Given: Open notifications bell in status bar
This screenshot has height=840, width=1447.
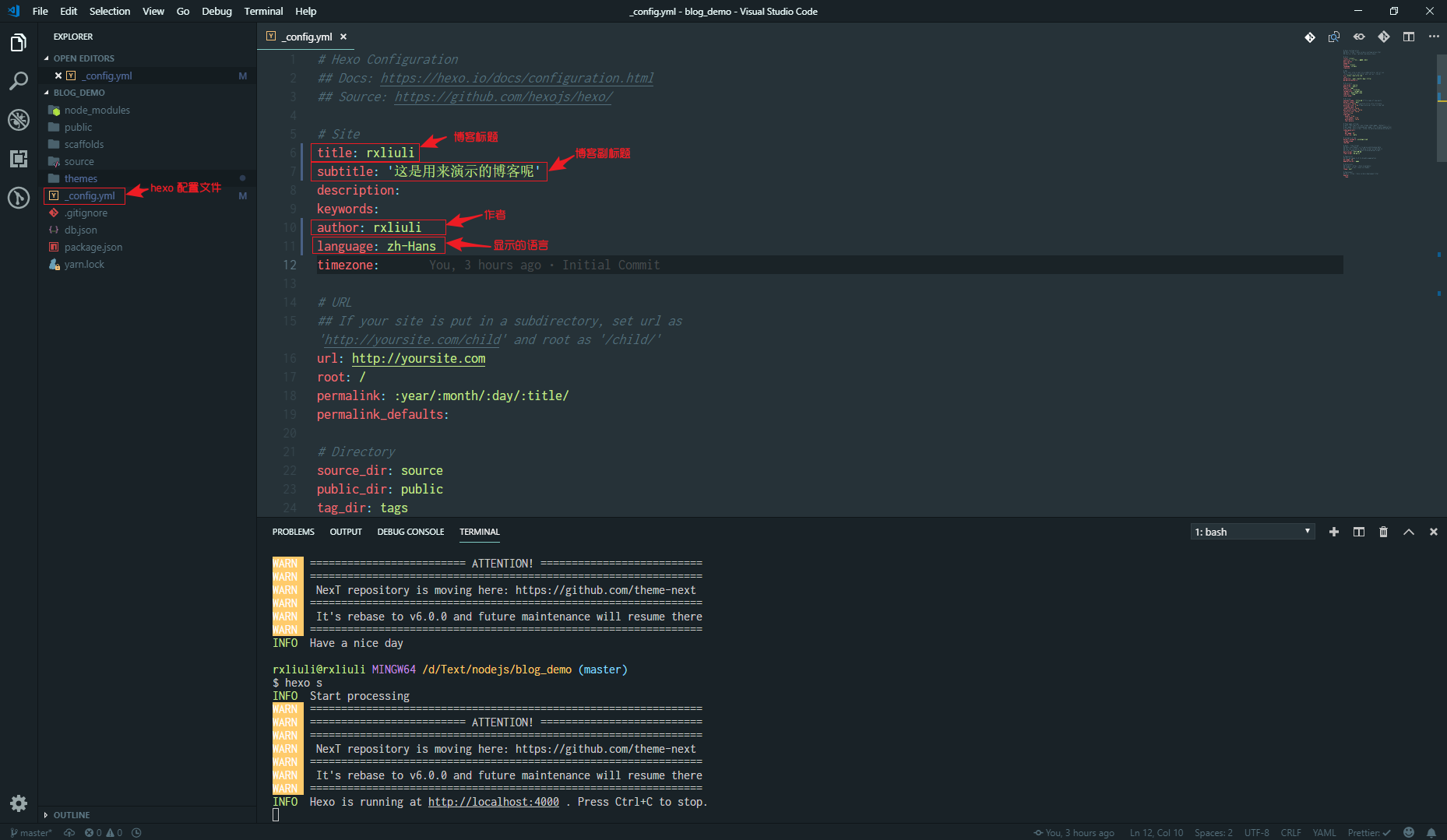Looking at the screenshot, I should coord(1431,833).
